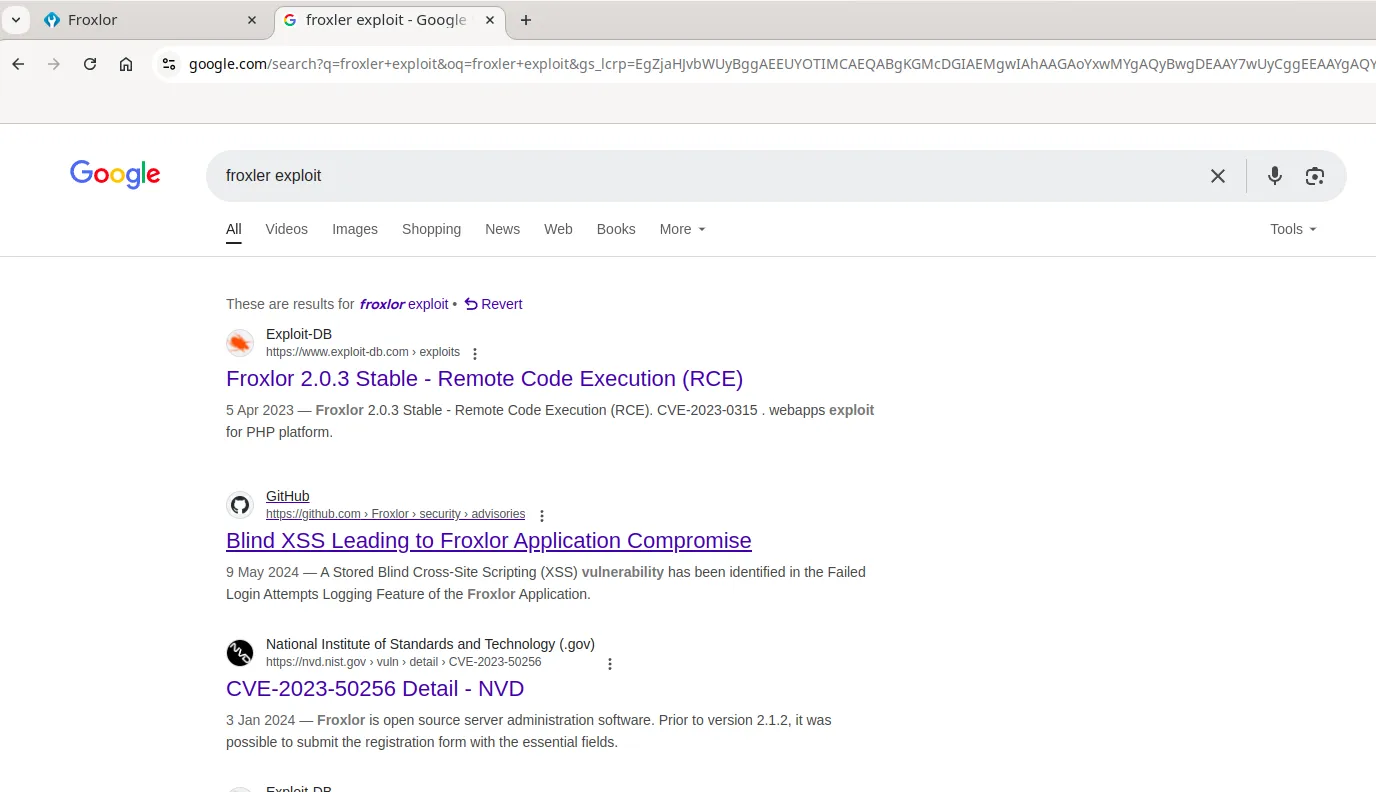Open a new browser tab
The image size is (1376, 792).
coord(526,20)
